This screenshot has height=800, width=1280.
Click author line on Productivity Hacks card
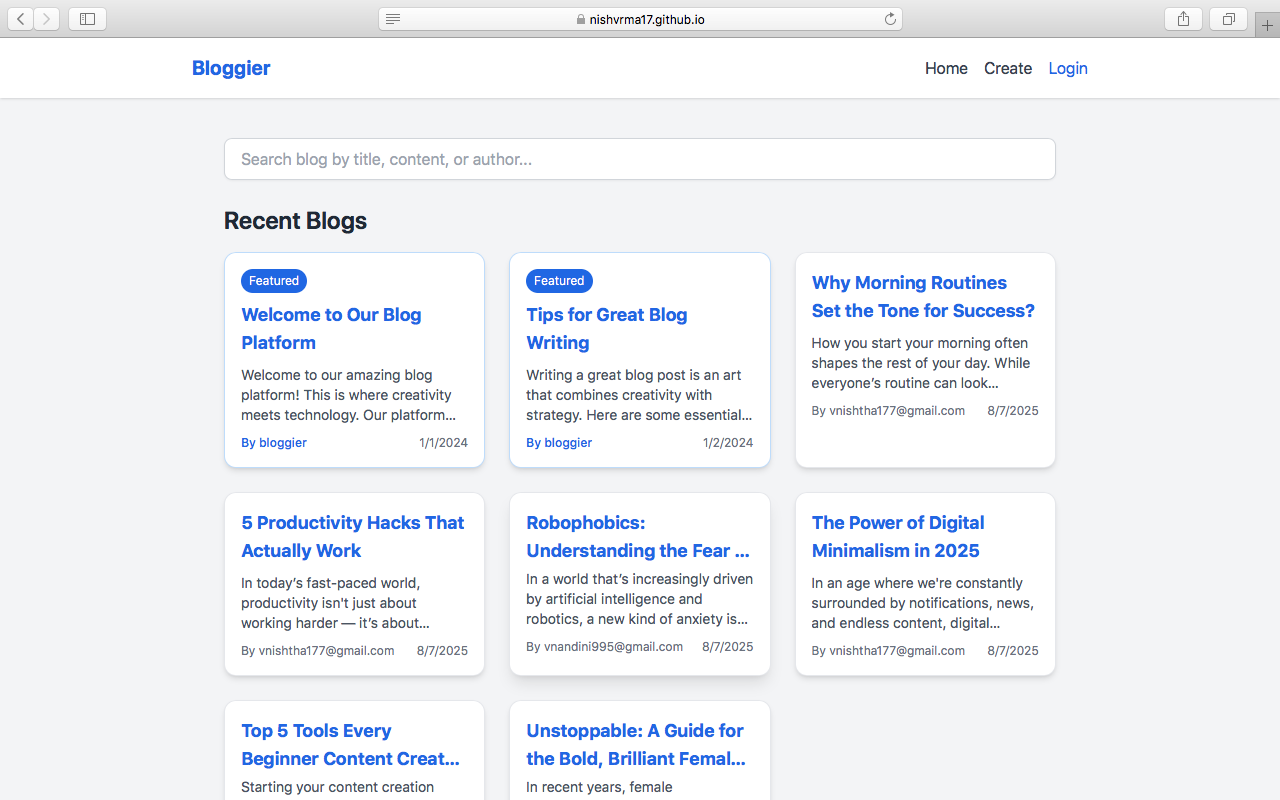click(x=318, y=650)
